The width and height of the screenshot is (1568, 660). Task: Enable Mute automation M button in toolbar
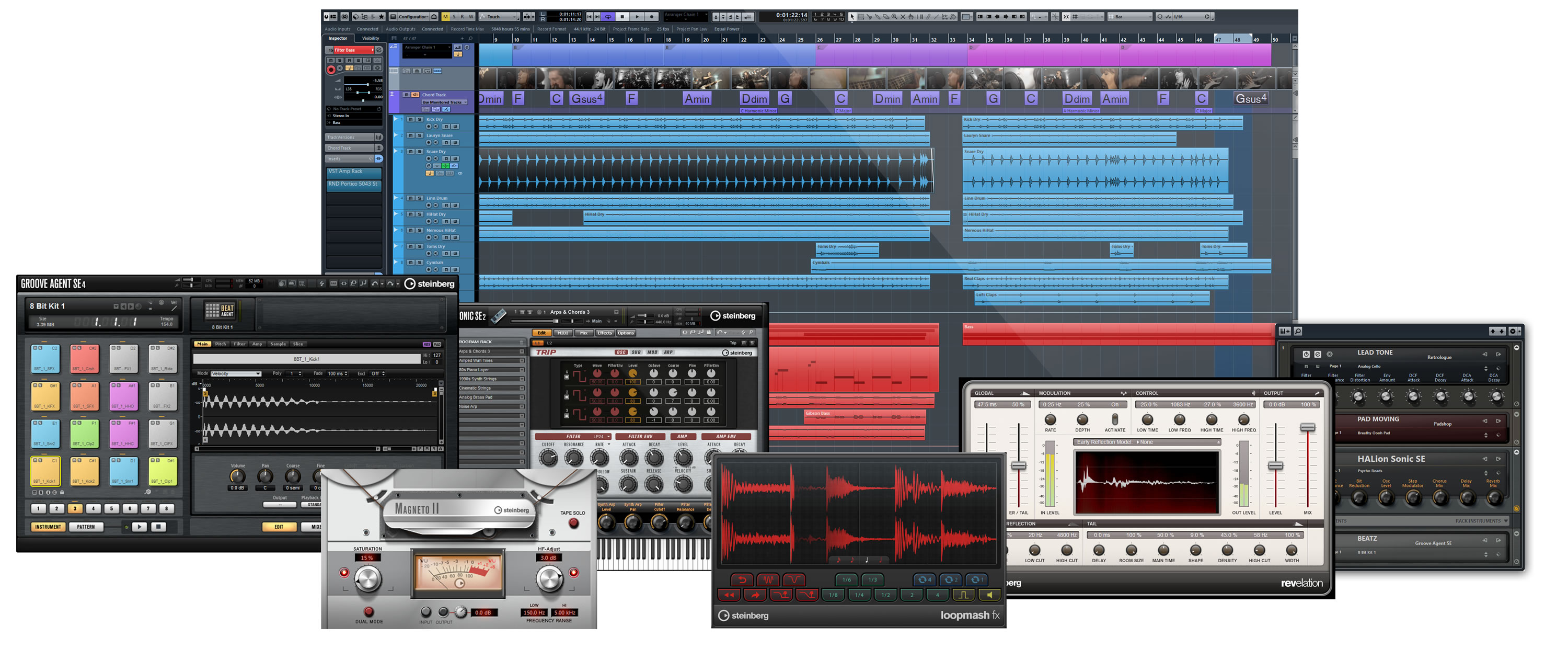click(445, 17)
